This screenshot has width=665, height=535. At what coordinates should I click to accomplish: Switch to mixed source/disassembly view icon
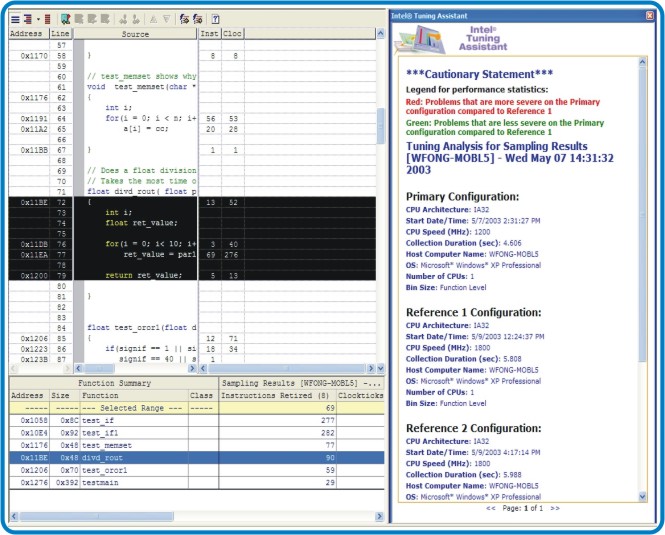tap(28, 19)
